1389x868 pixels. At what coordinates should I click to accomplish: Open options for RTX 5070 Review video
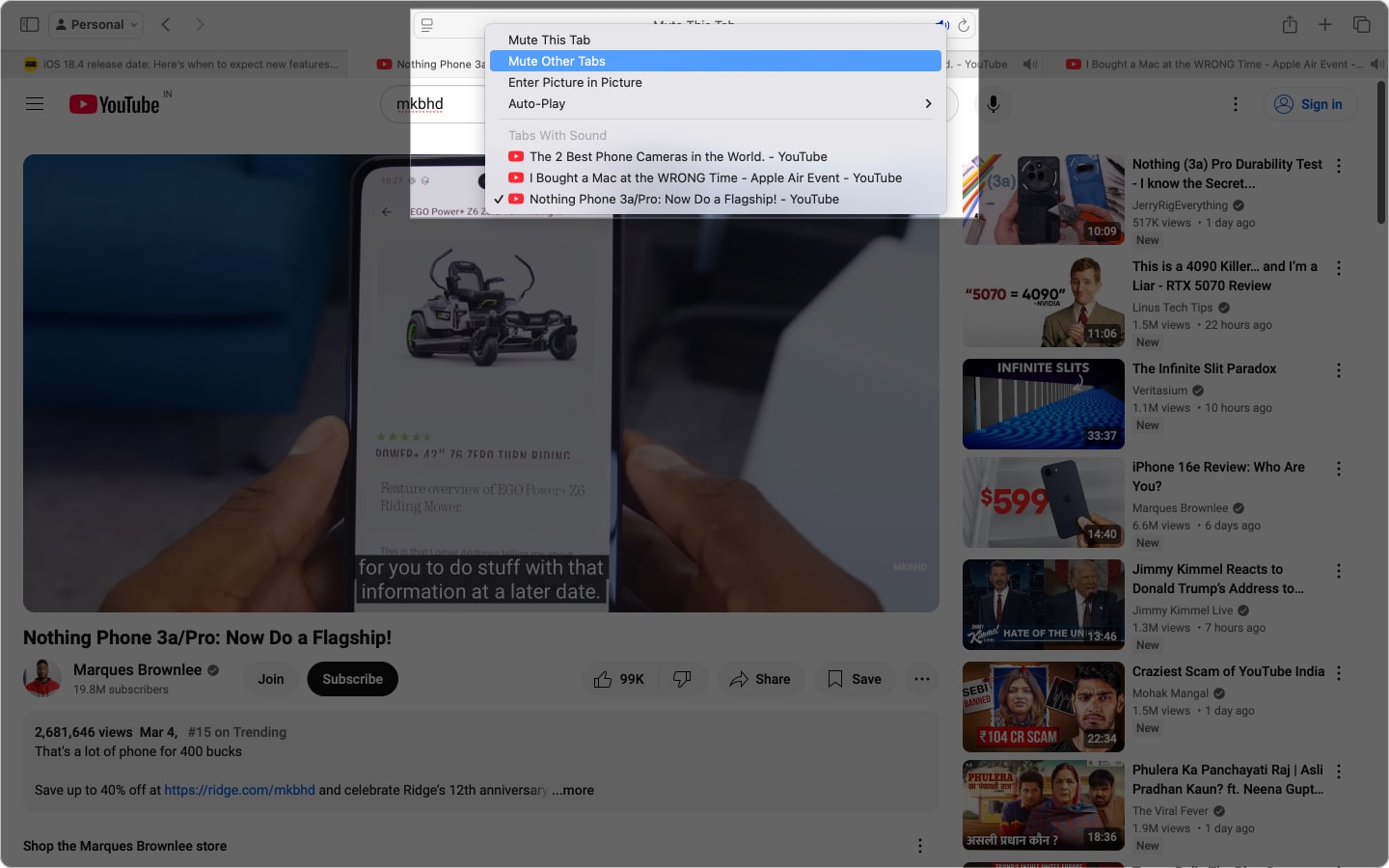(x=1339, y=268)
